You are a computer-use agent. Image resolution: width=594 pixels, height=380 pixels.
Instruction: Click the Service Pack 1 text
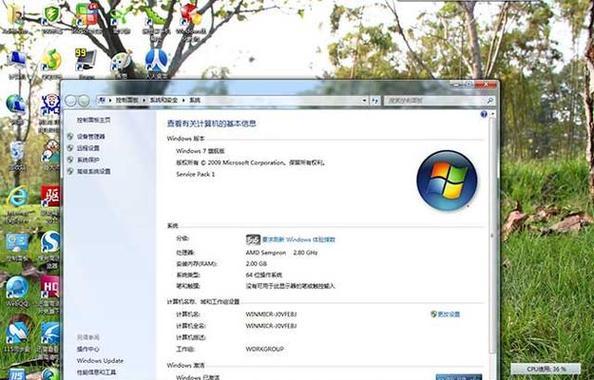tap(195, 174)
